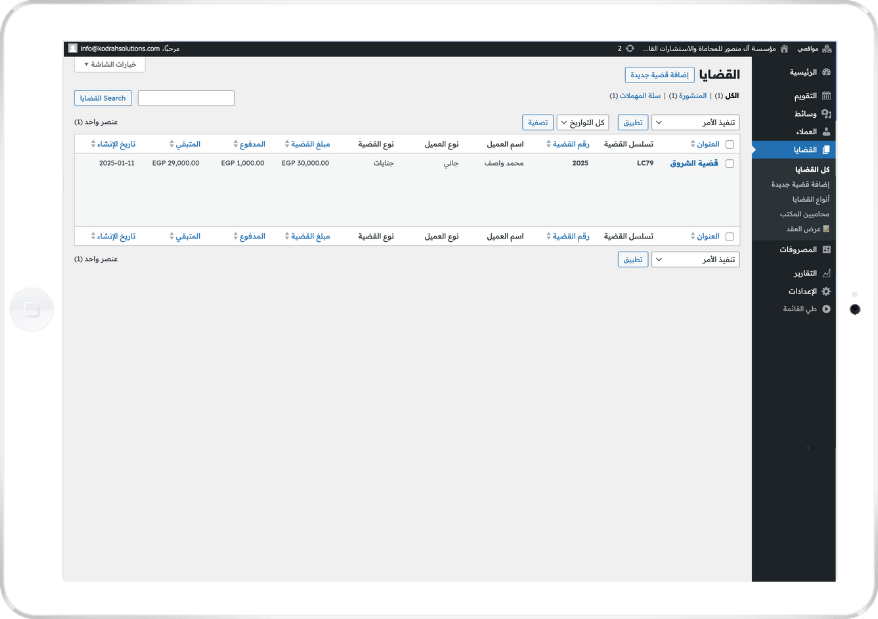The height and width of the screenshot is (619, 878).
Task: Click the جنايات case type cell
Action: 384,163
